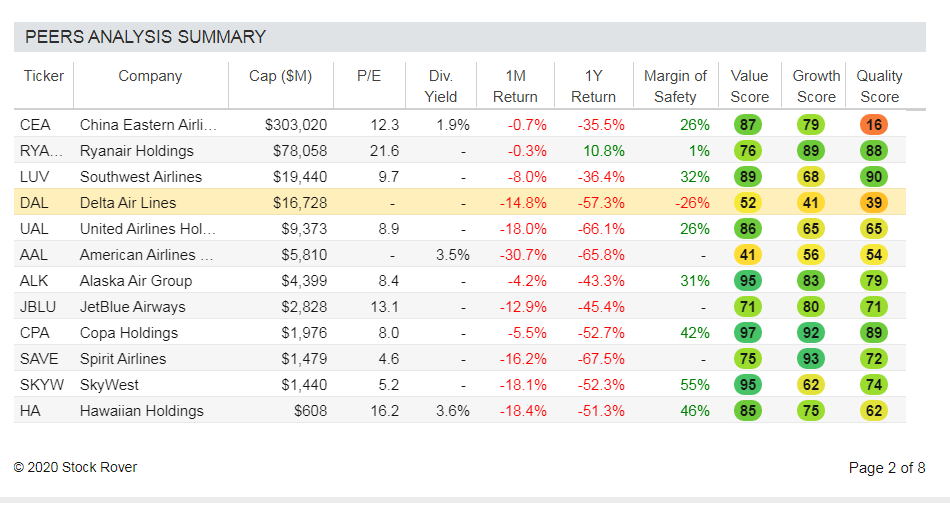
Task: Click Alaska Air Group company name
Action: (x=136, y=281)
